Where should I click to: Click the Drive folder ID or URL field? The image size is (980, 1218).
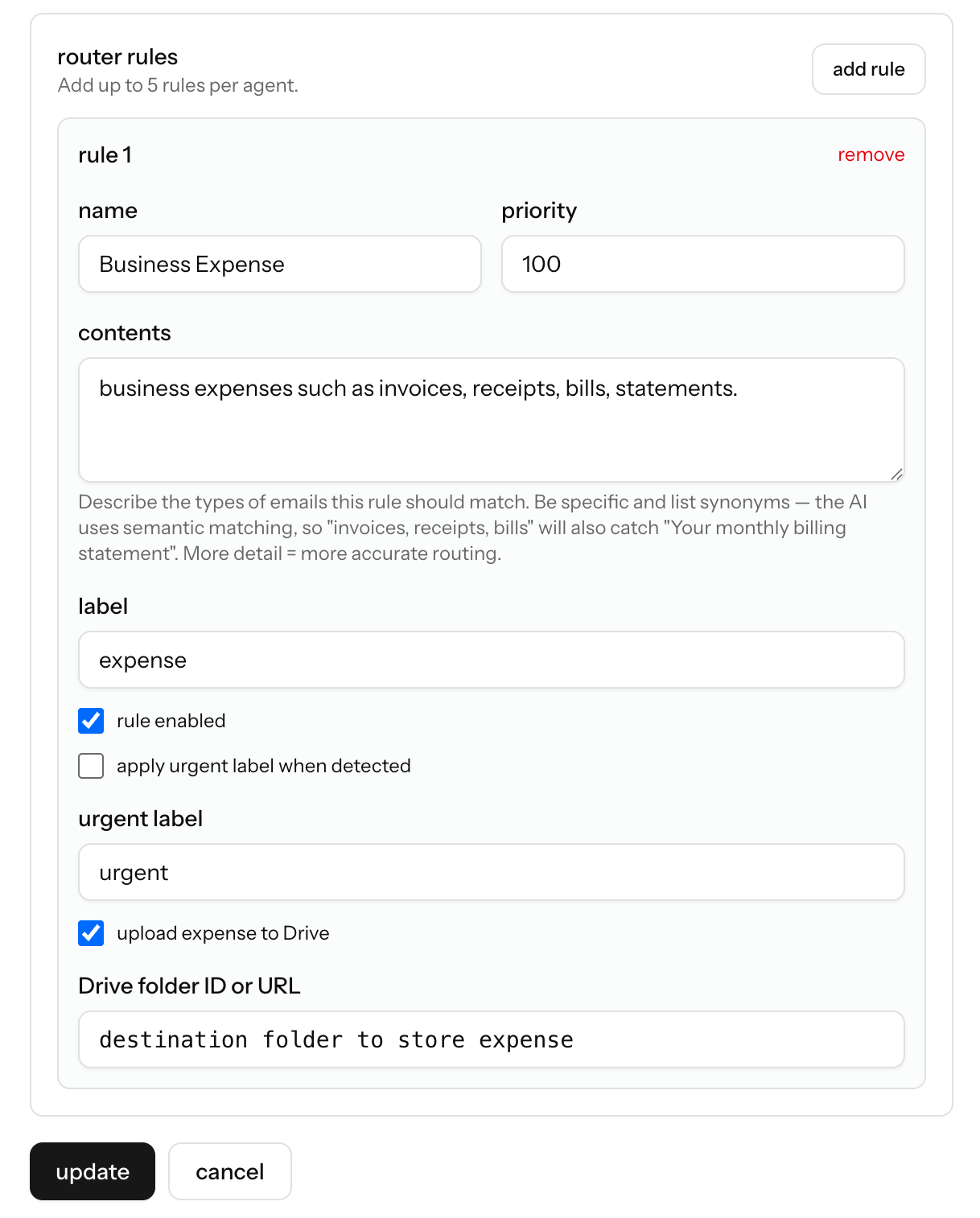click(x=491, y=1039)
